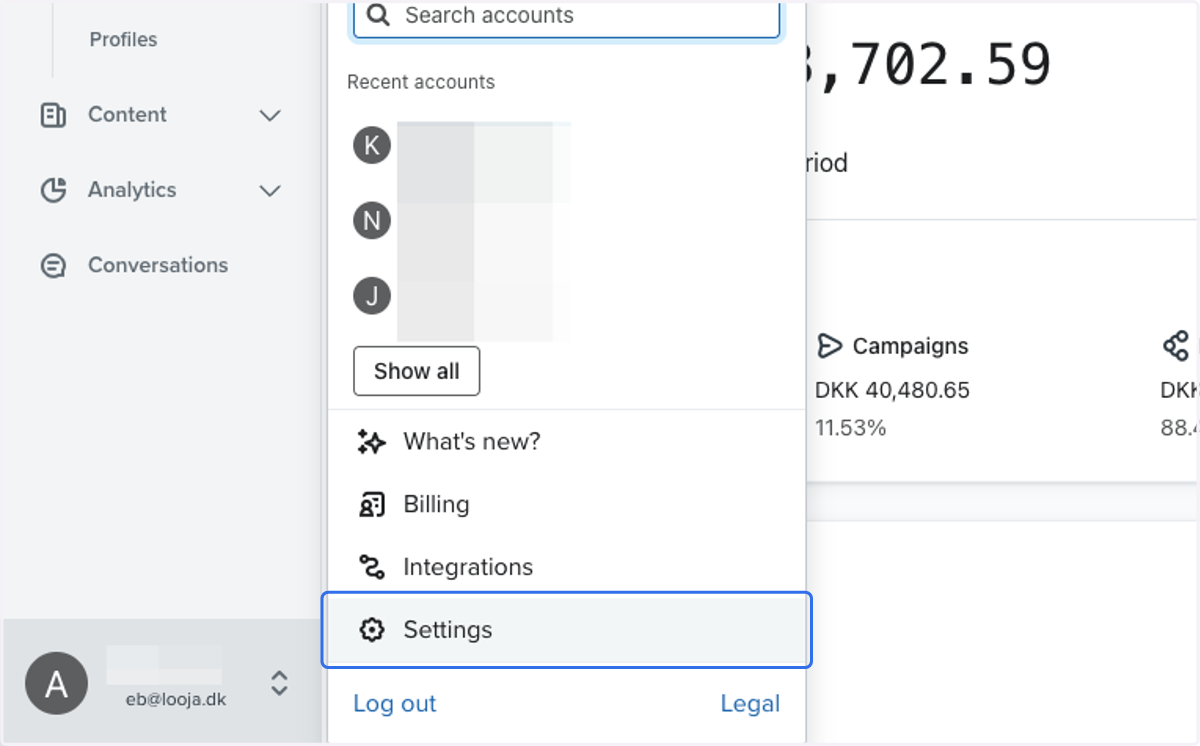This screenshot has height=746, width=1200.
Task: Click the Show all button
Action: coord(417,371)
